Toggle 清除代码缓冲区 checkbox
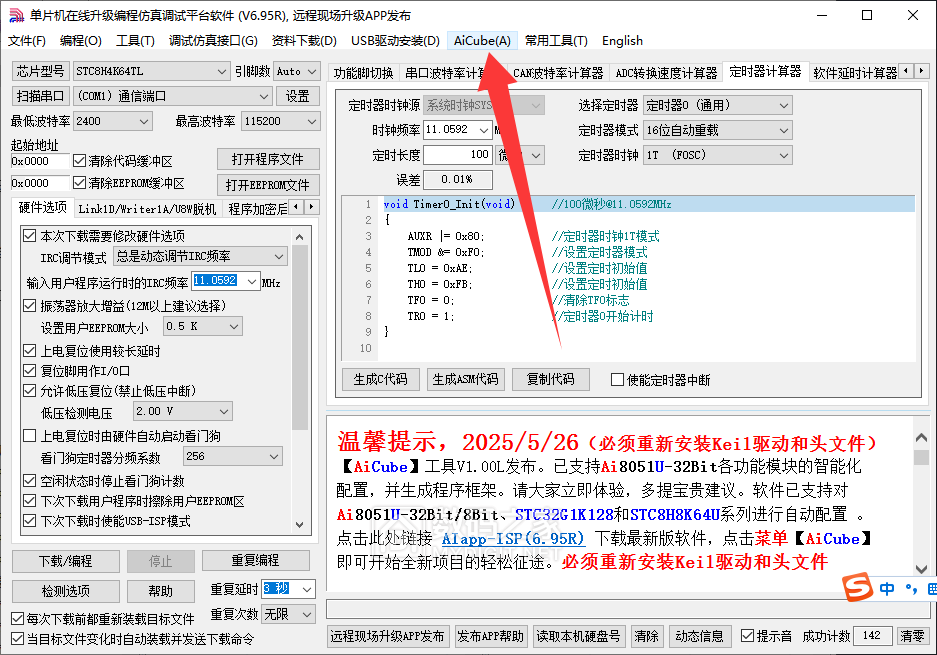 click(80, 161)
